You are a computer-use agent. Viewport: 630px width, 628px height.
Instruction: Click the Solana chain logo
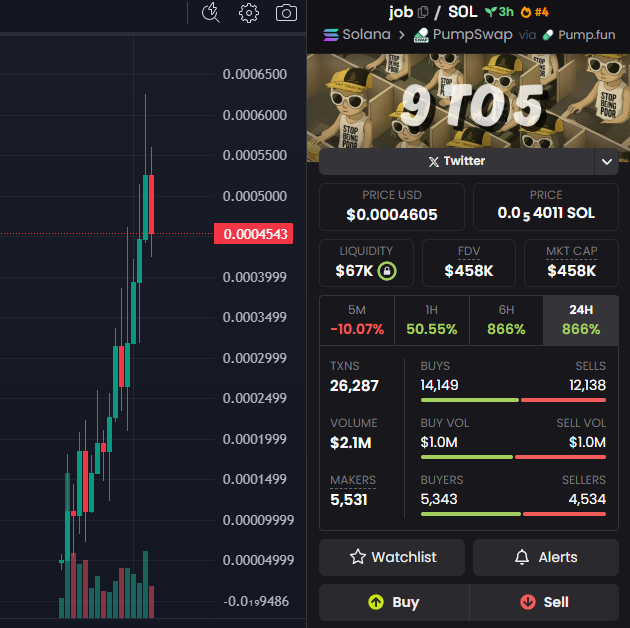pyautogui.click(x=331, y=35)
